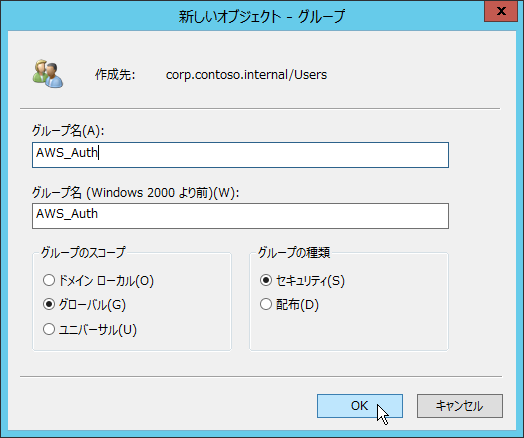Focus the pre-Windows 2000 group name field
This screenshot has width=524, height=438.
[x=240, y=216]
